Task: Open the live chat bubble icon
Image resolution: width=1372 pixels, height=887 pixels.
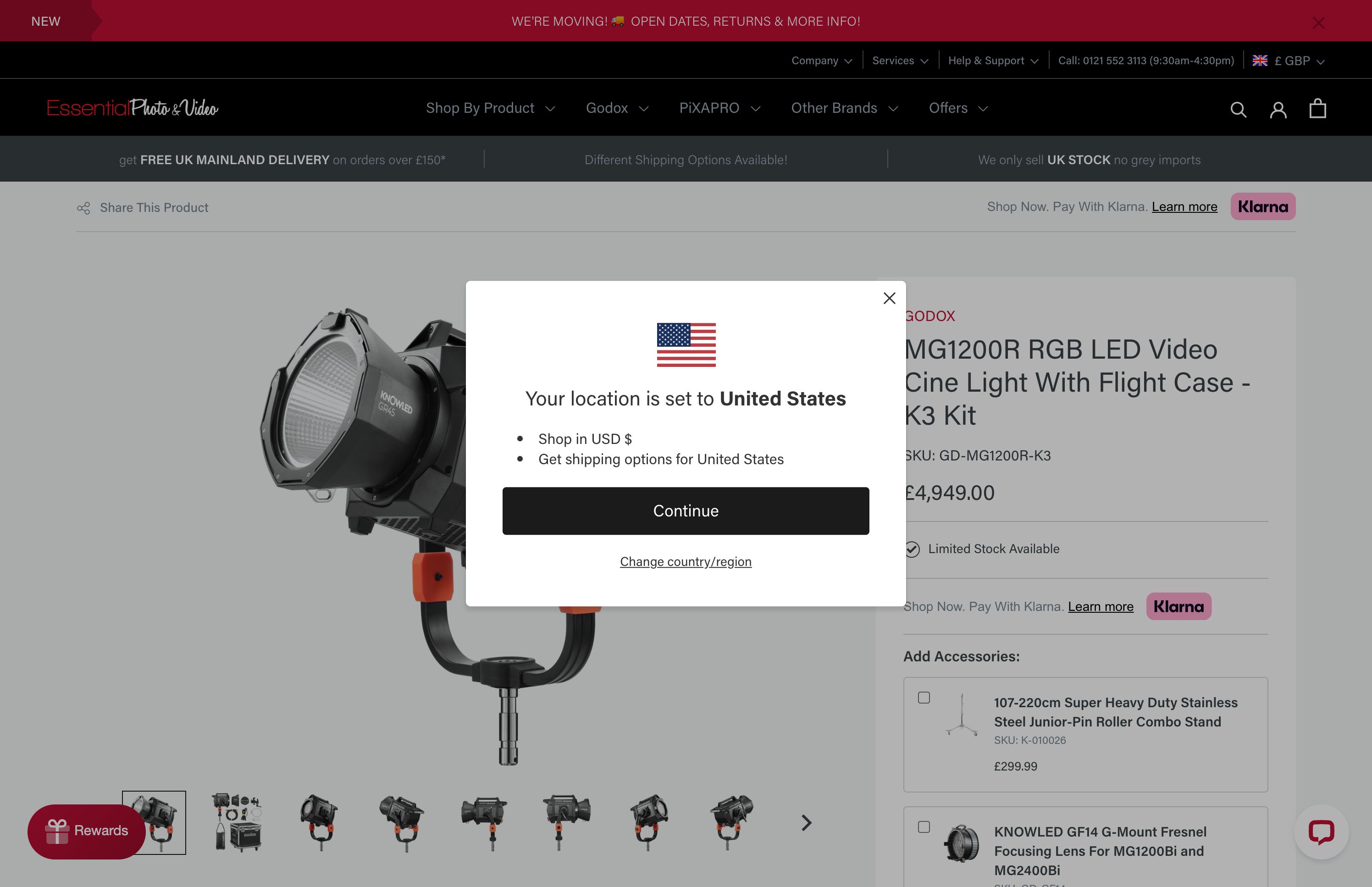Action: (x=1321, y=832)
